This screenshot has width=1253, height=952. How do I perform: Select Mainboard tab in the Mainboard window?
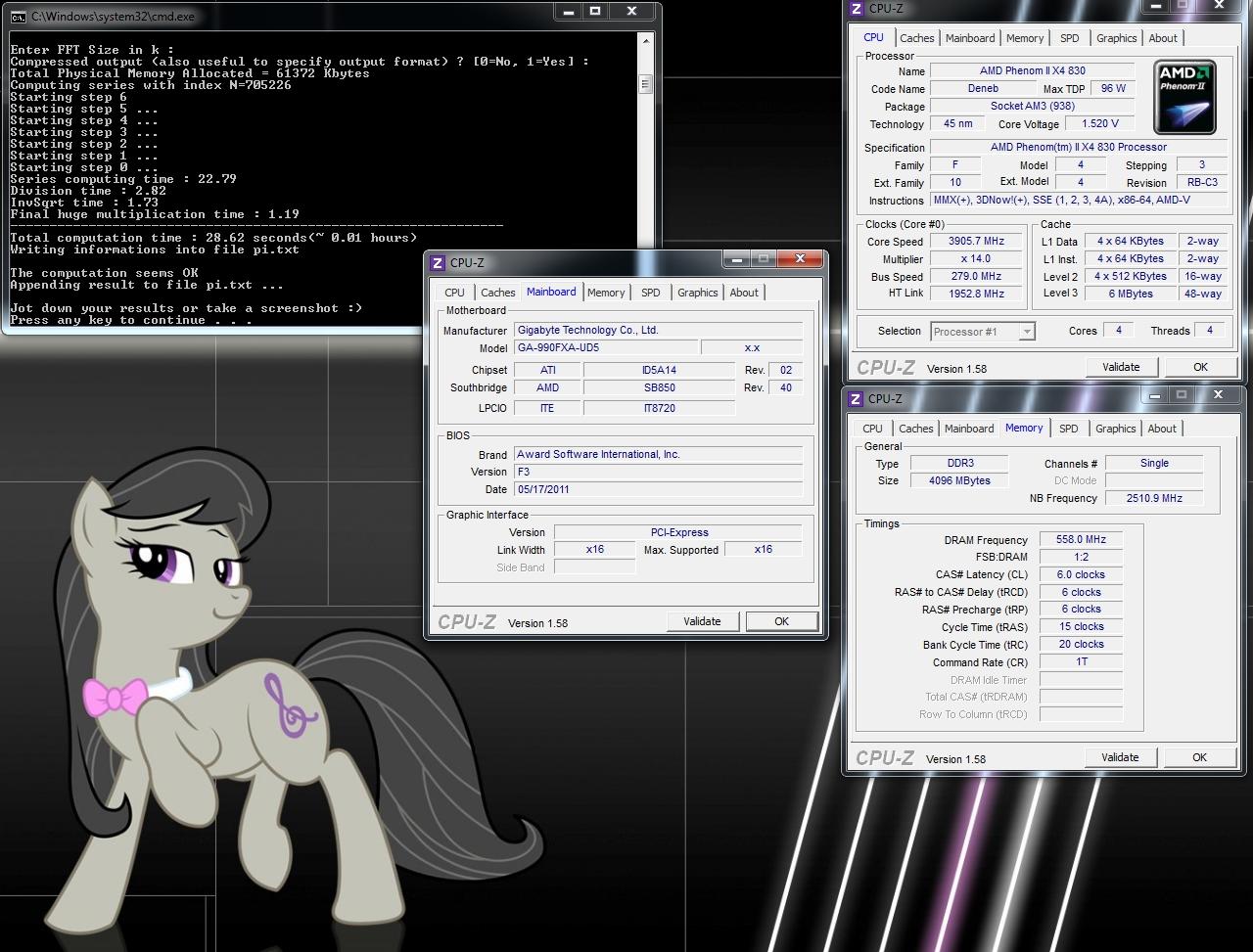coord(551,292)
